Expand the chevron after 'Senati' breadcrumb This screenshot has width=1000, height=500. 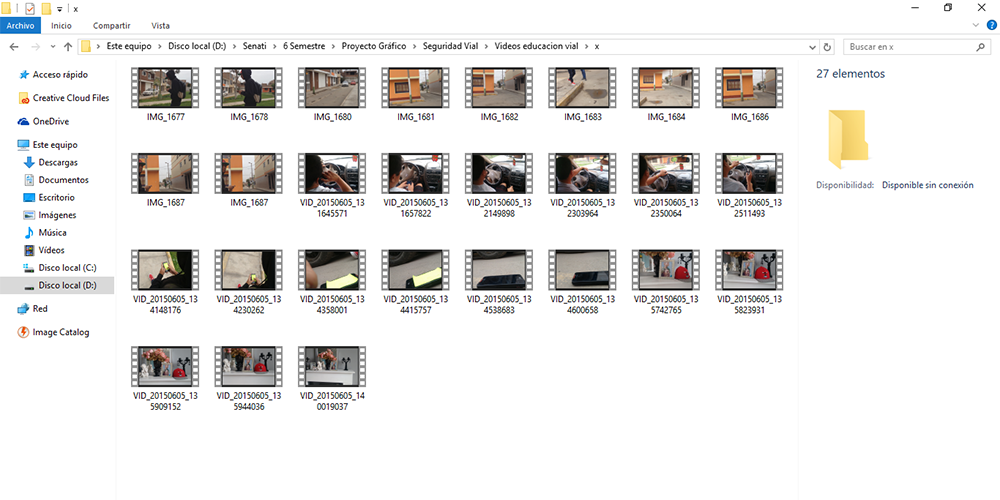click(275, 47)
